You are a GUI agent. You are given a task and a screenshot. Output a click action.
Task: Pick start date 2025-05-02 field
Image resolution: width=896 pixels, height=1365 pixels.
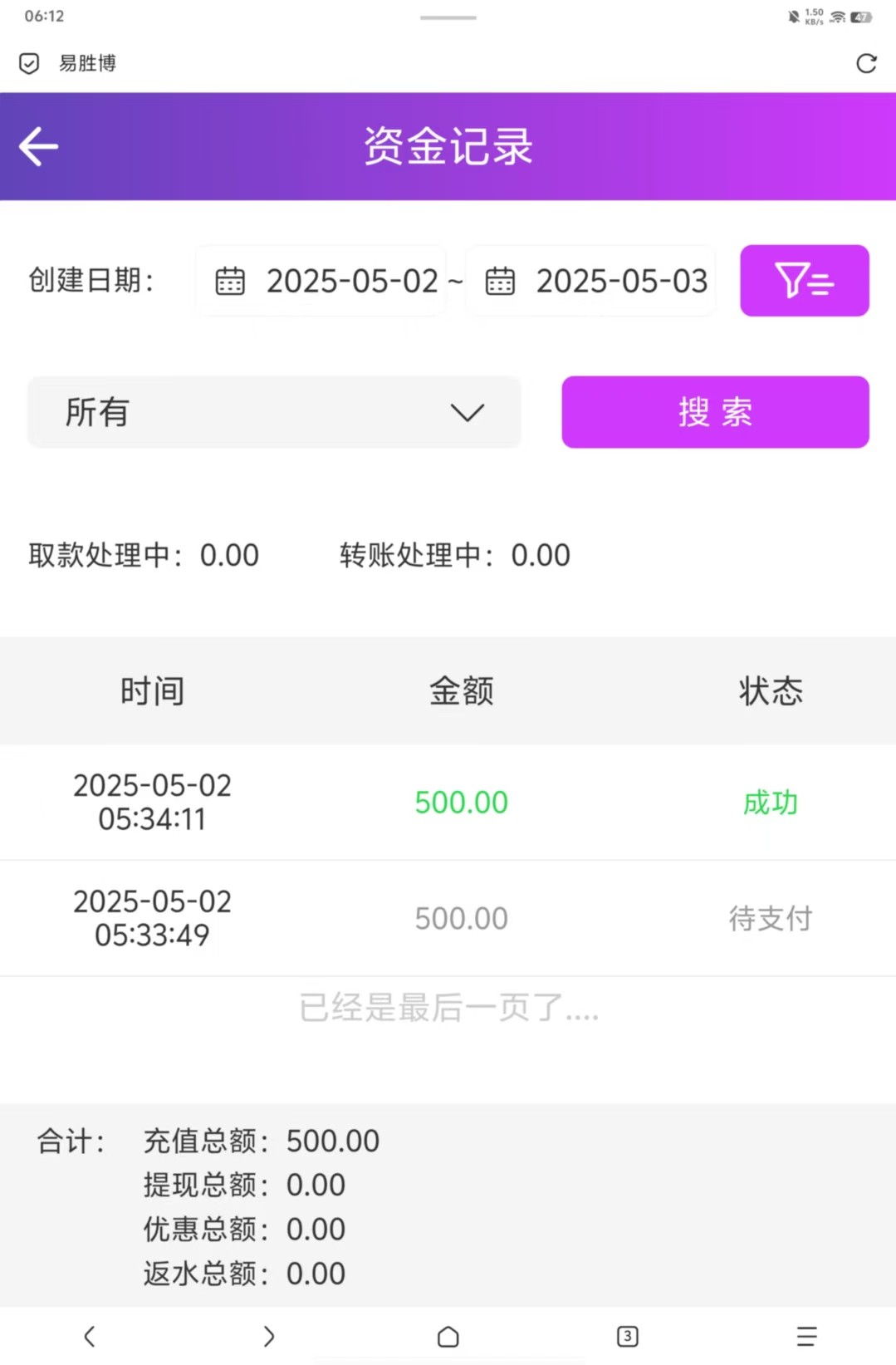coord(352,282)
